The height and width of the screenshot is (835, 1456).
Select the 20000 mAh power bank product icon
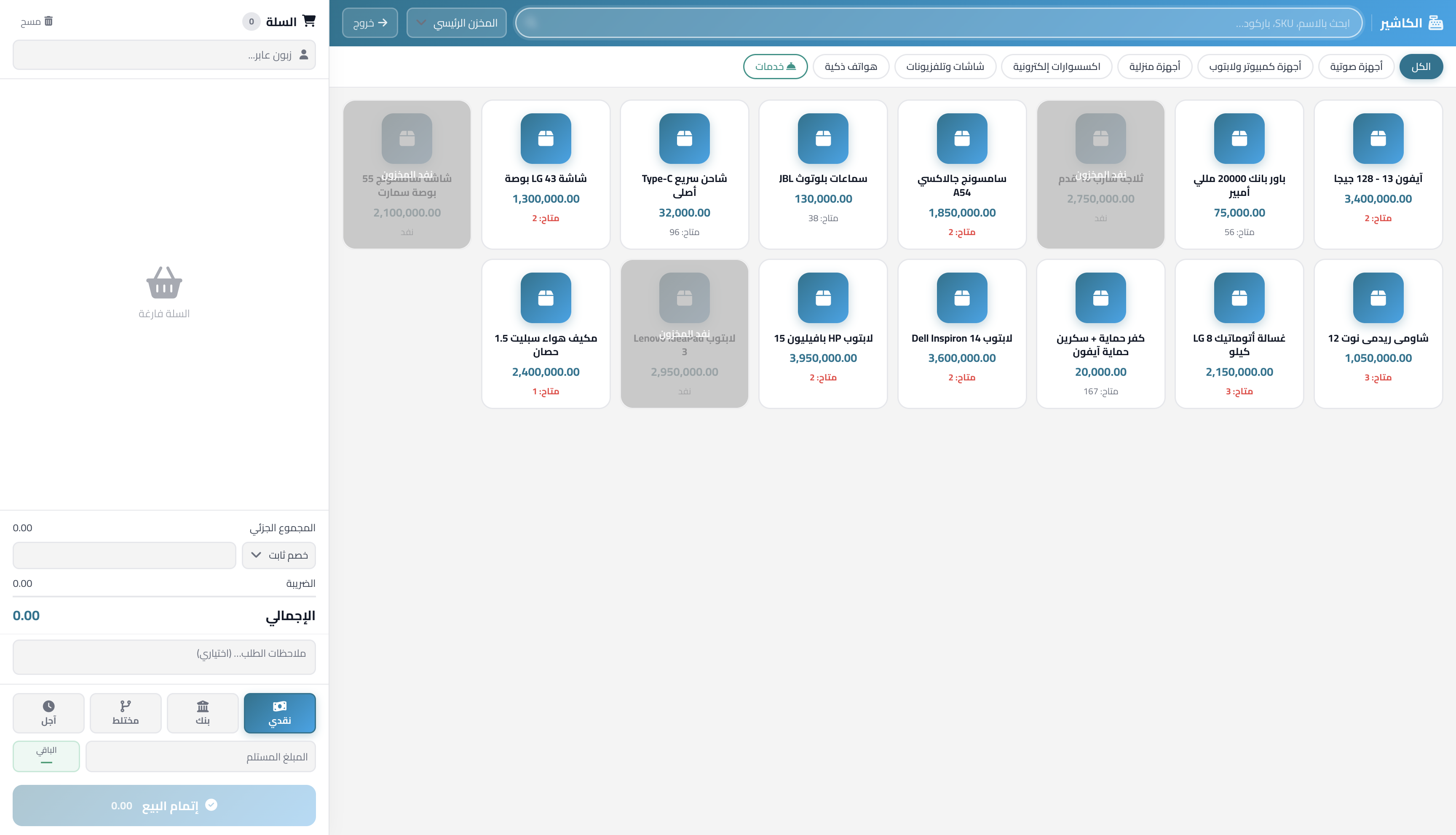[x=1239, y=138]
